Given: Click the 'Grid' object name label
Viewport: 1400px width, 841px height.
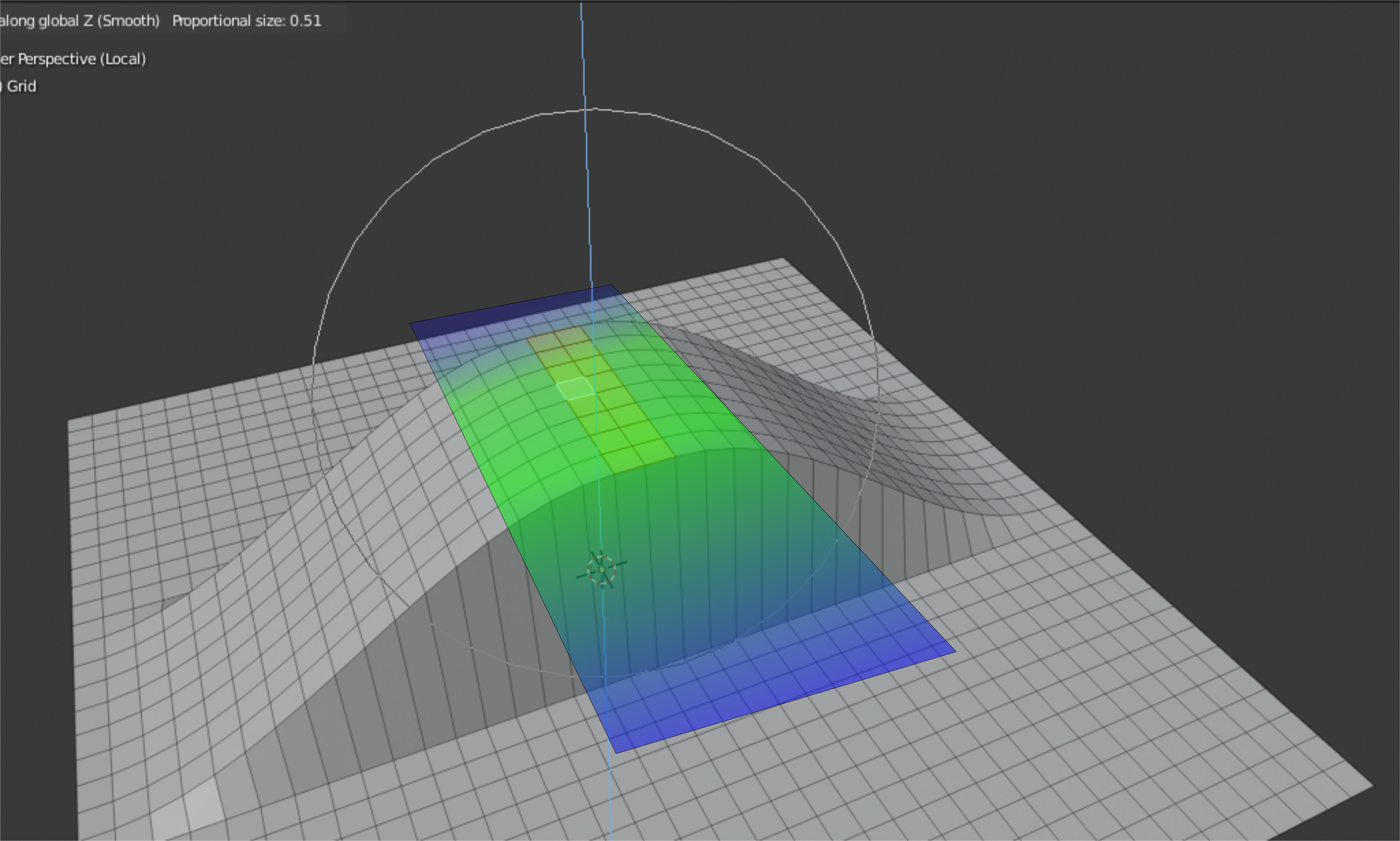Looking at the screenshot, I should [21, 86].
